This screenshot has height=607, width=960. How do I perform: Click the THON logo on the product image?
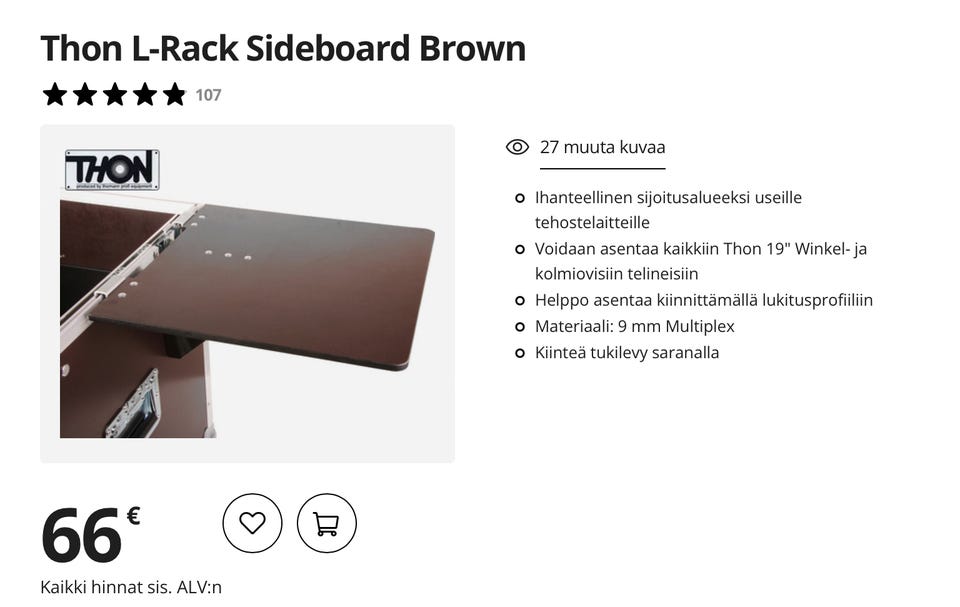tap(112, 170)
